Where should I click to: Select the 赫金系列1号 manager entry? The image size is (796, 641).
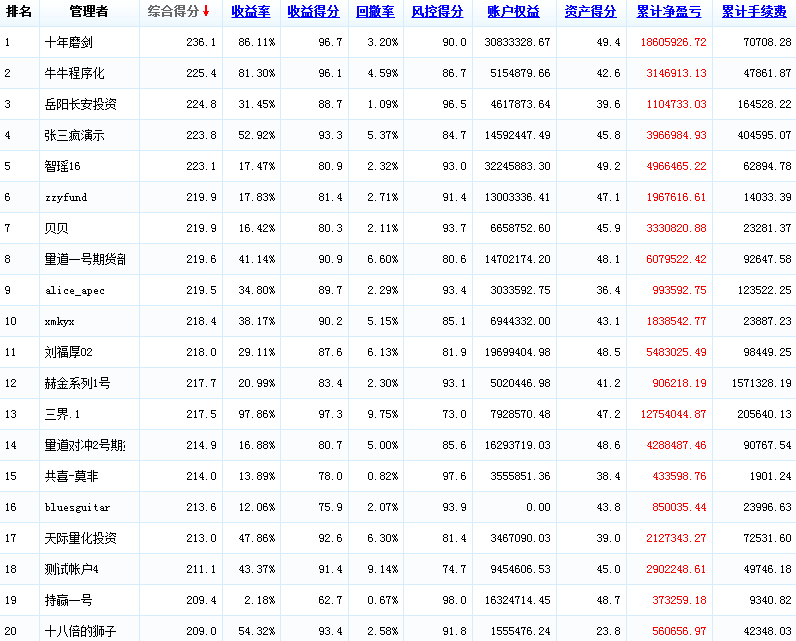78,384
